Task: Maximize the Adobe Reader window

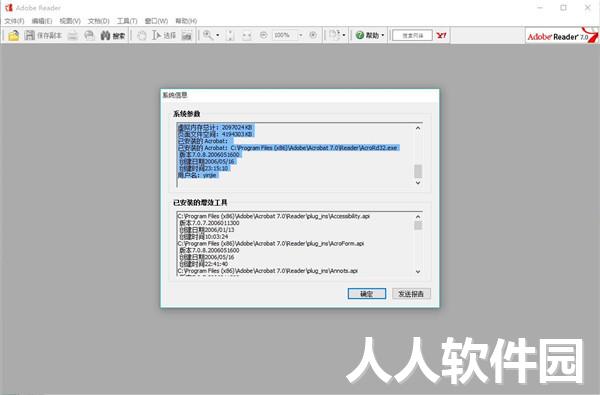Action: (x=563, y=8)
